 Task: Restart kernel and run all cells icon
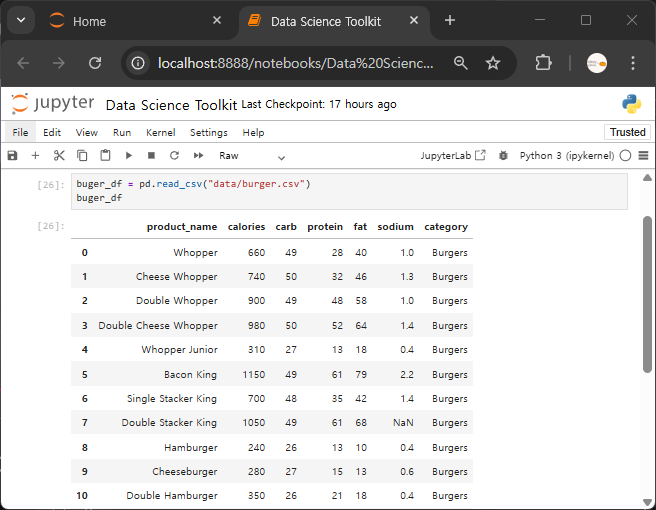click(198, 156)
